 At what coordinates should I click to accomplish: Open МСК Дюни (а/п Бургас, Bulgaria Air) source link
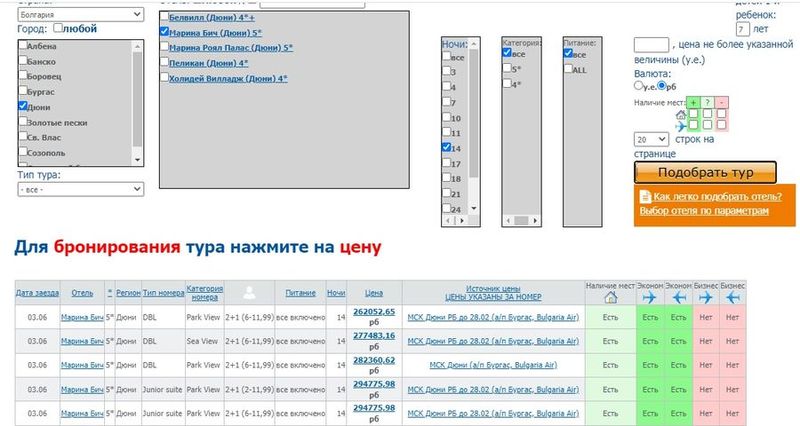pos(493,365)
